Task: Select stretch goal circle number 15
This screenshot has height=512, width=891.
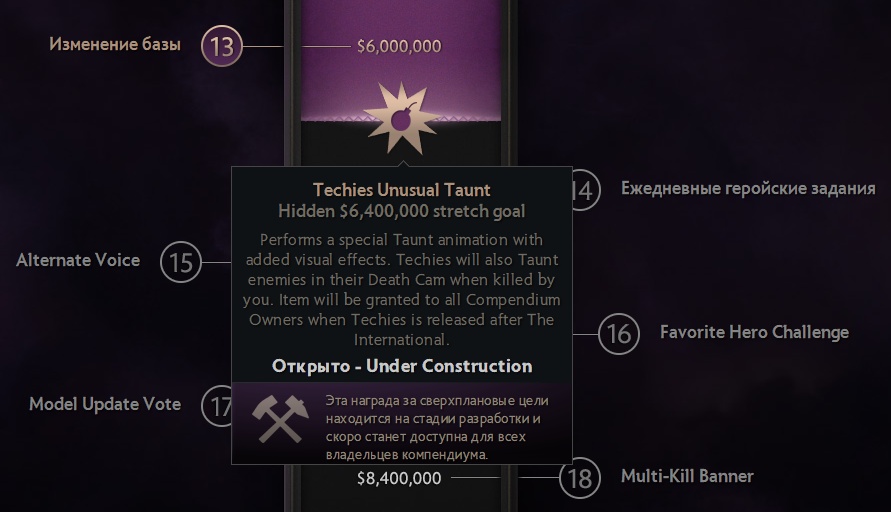Action: [x=180, y=263]
